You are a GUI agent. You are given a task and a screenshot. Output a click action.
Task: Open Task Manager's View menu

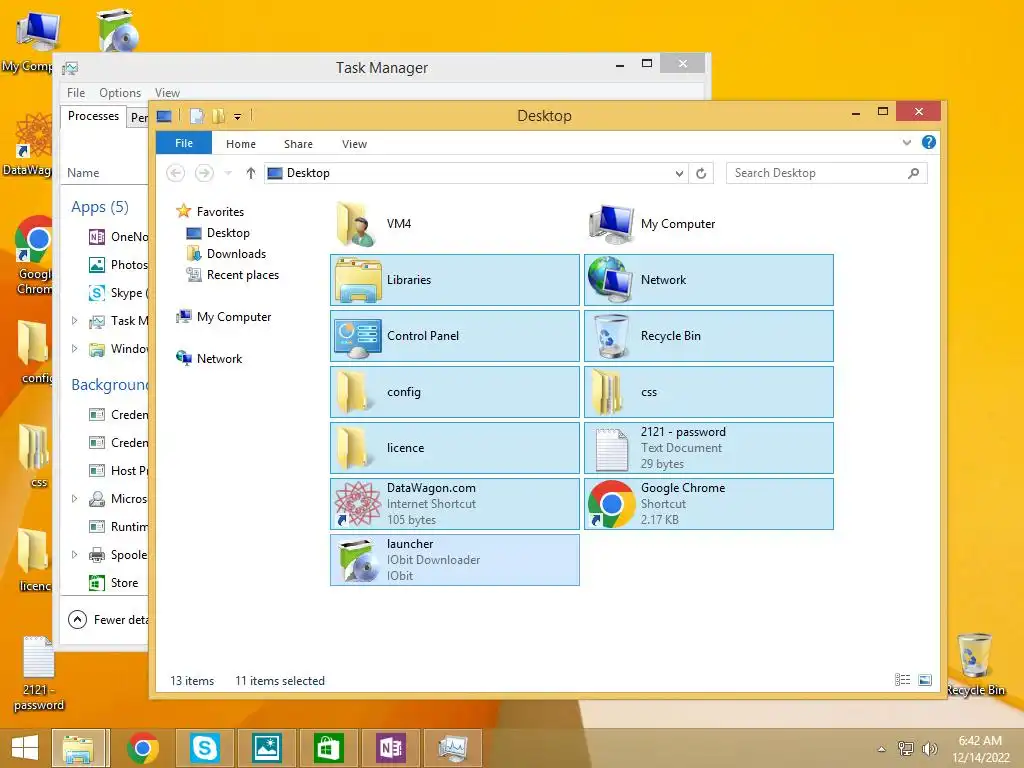click(x=167, y=93)
